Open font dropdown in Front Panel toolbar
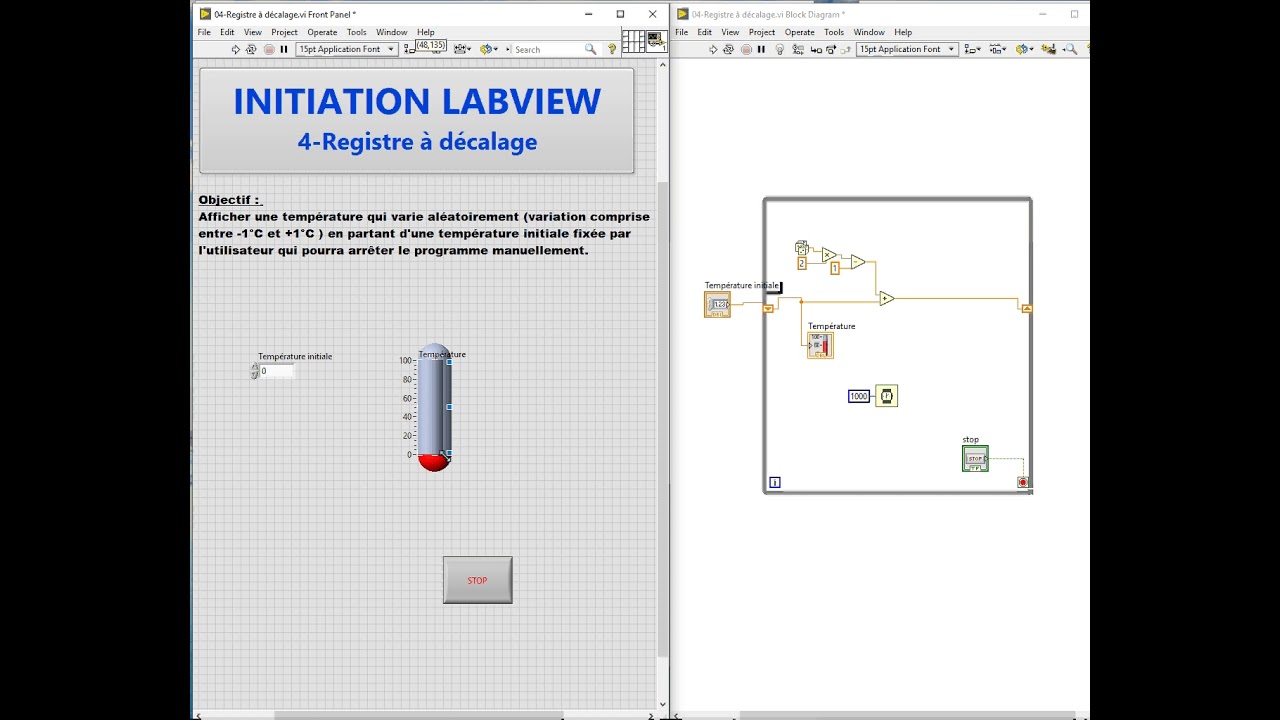This screenshot has width=1280, height=720. pos(347,49)
